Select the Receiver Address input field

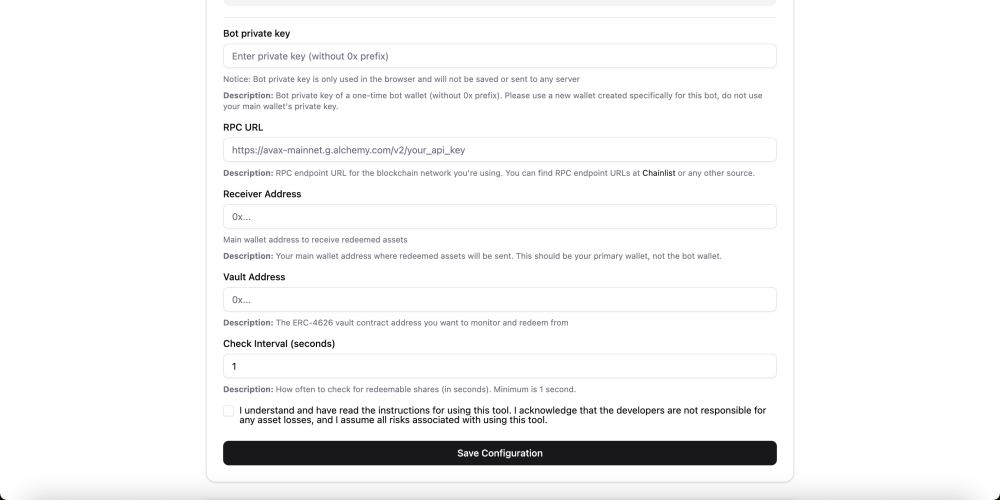click(499, 217)
